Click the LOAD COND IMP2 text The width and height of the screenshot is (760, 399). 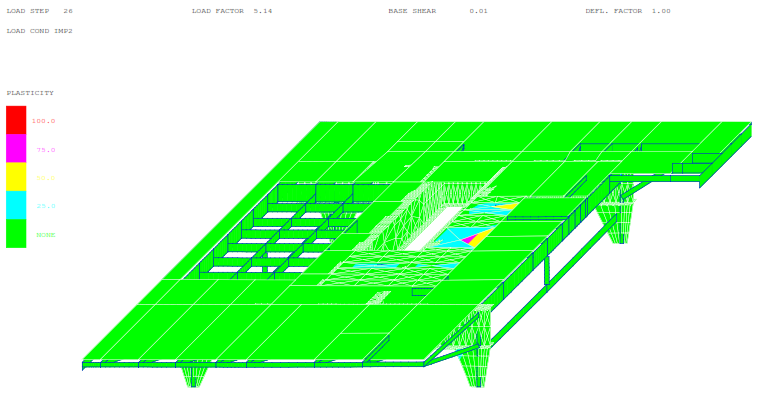39,31
